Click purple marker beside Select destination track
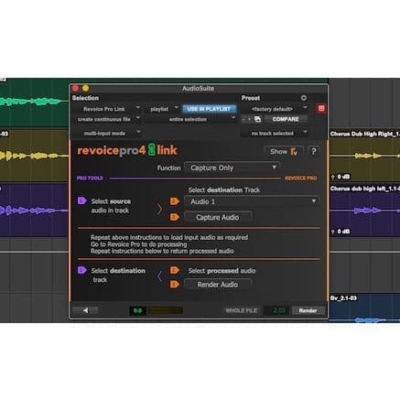 pos(82,270)
